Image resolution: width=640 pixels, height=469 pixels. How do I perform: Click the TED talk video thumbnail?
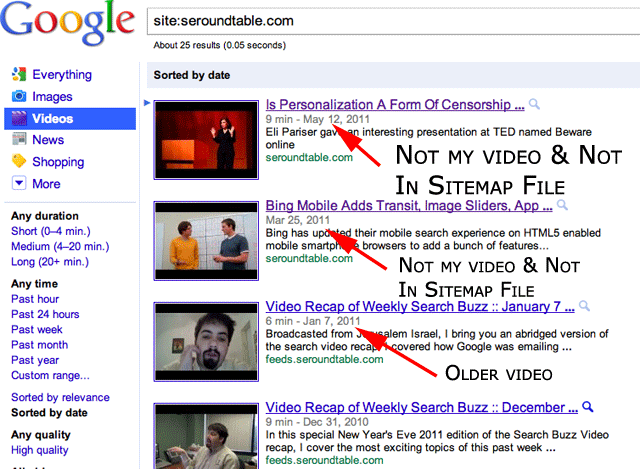tap(206, 140)
